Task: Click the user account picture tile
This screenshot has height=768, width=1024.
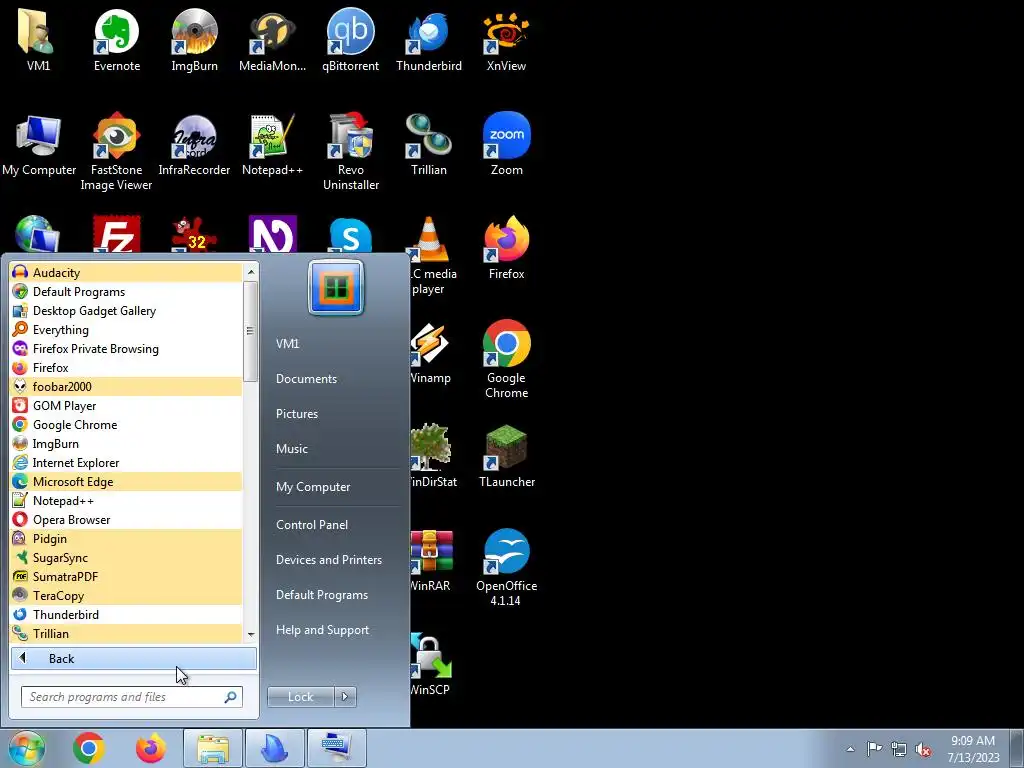Action: [336, 287]
